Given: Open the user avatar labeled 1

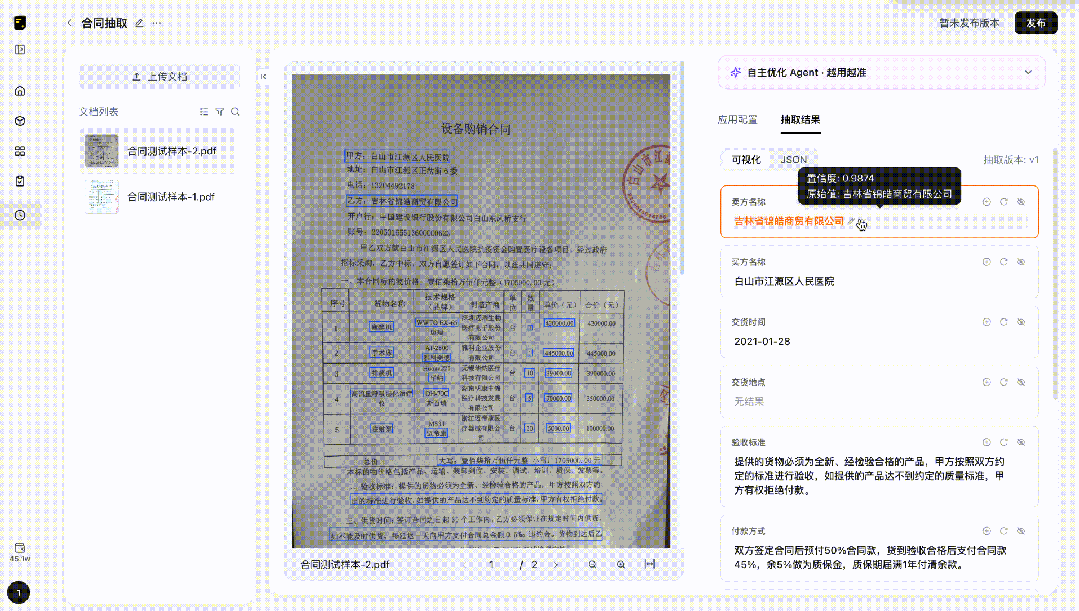Looking at the screenshot, I should (19, 592).
